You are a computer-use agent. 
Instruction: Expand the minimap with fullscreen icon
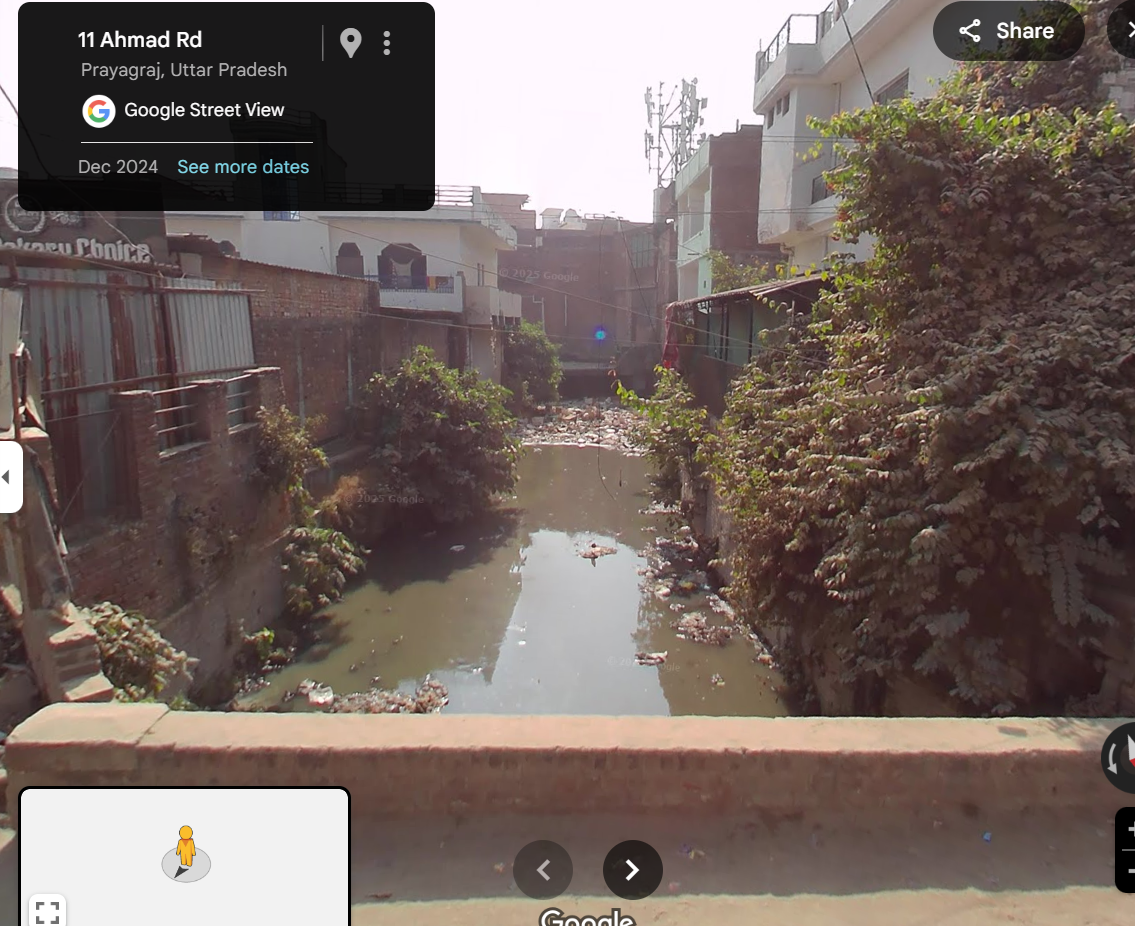pos(48,911)
